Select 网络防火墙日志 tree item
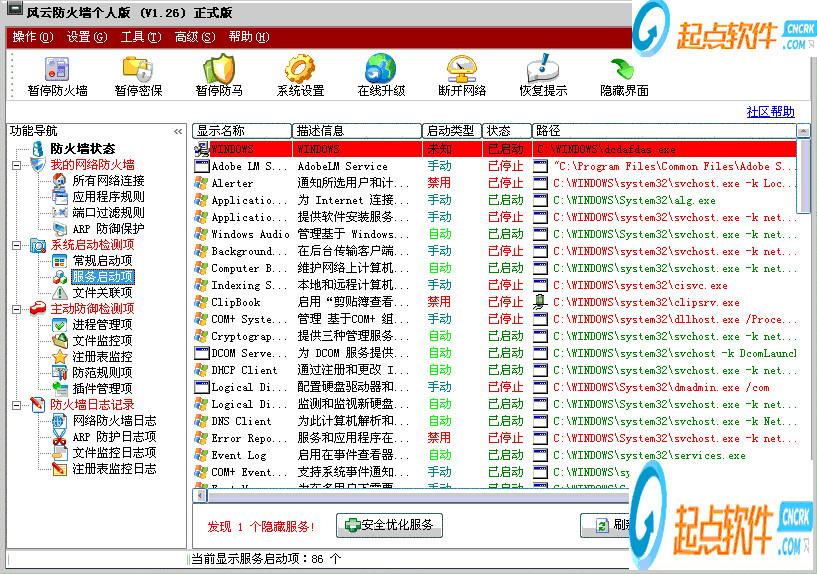The height and width of the screenshot is (574, 817). tap(114, 421)
